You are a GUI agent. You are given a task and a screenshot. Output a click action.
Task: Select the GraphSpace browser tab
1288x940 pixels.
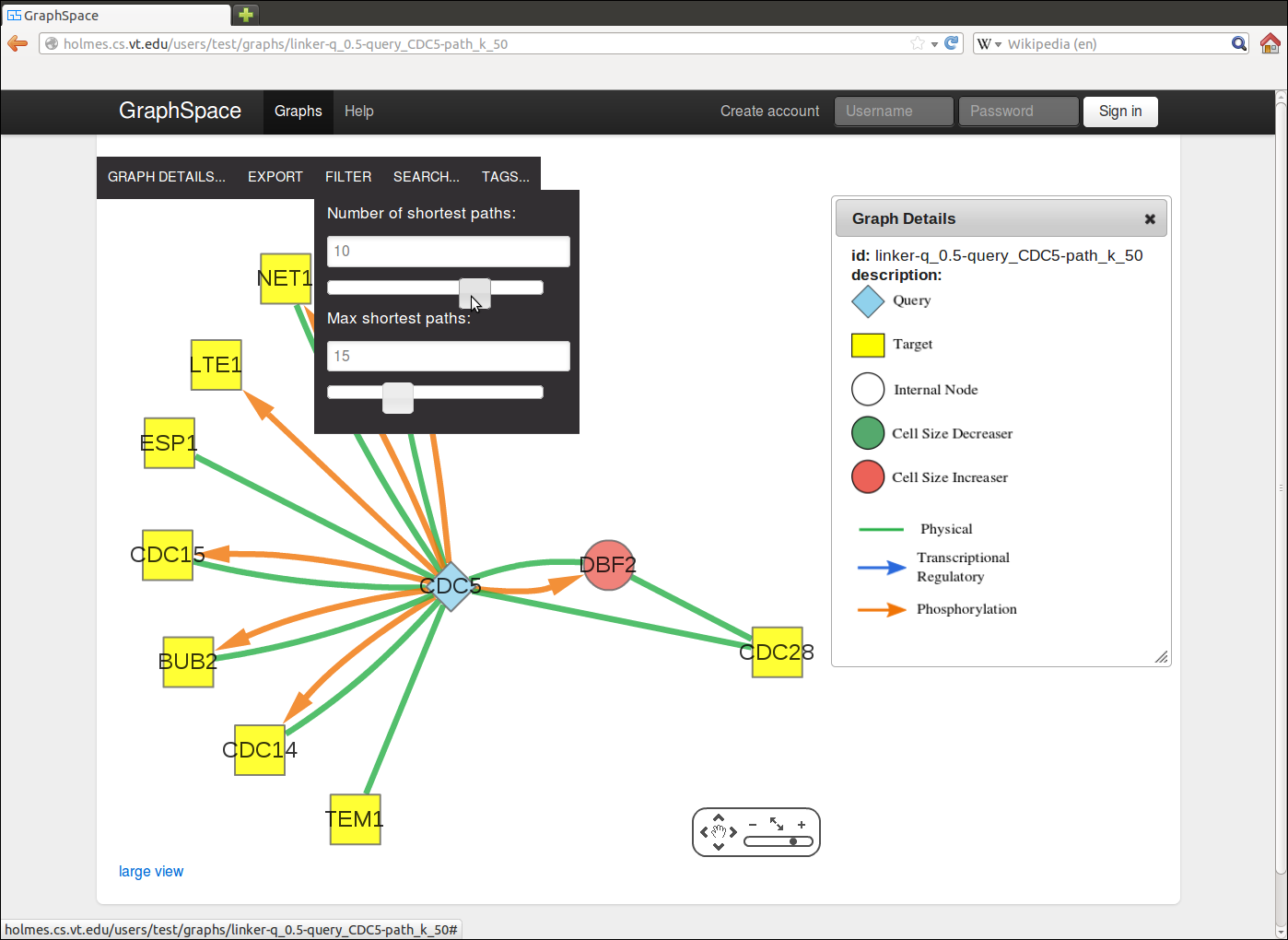pyautogui.click(x=116, y=15)
